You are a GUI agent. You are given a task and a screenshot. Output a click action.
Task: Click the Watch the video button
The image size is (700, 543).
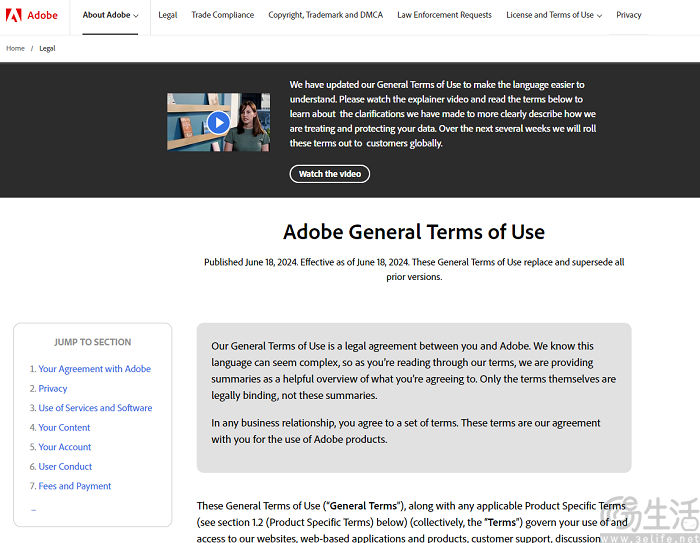(x=329, y=174)
